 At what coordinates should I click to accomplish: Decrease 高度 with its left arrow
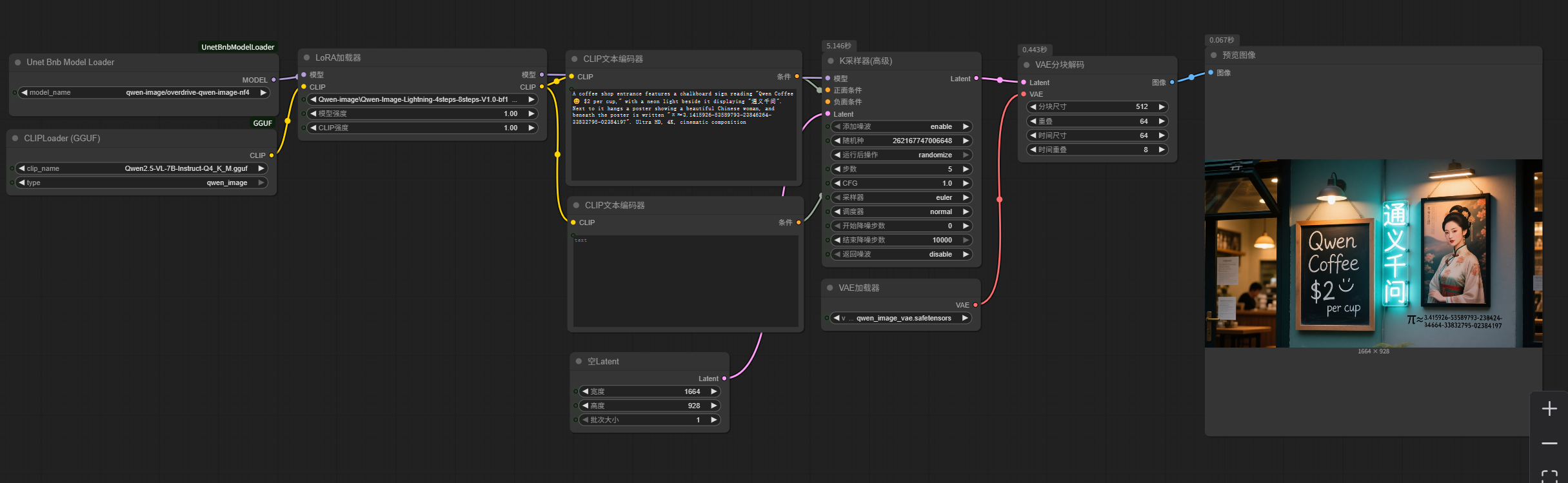(585, 406)
